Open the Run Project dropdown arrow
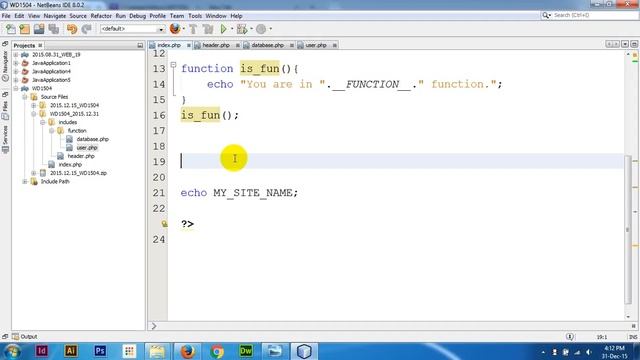The width and height of the screenshot is (640, 360). [232, 29]
